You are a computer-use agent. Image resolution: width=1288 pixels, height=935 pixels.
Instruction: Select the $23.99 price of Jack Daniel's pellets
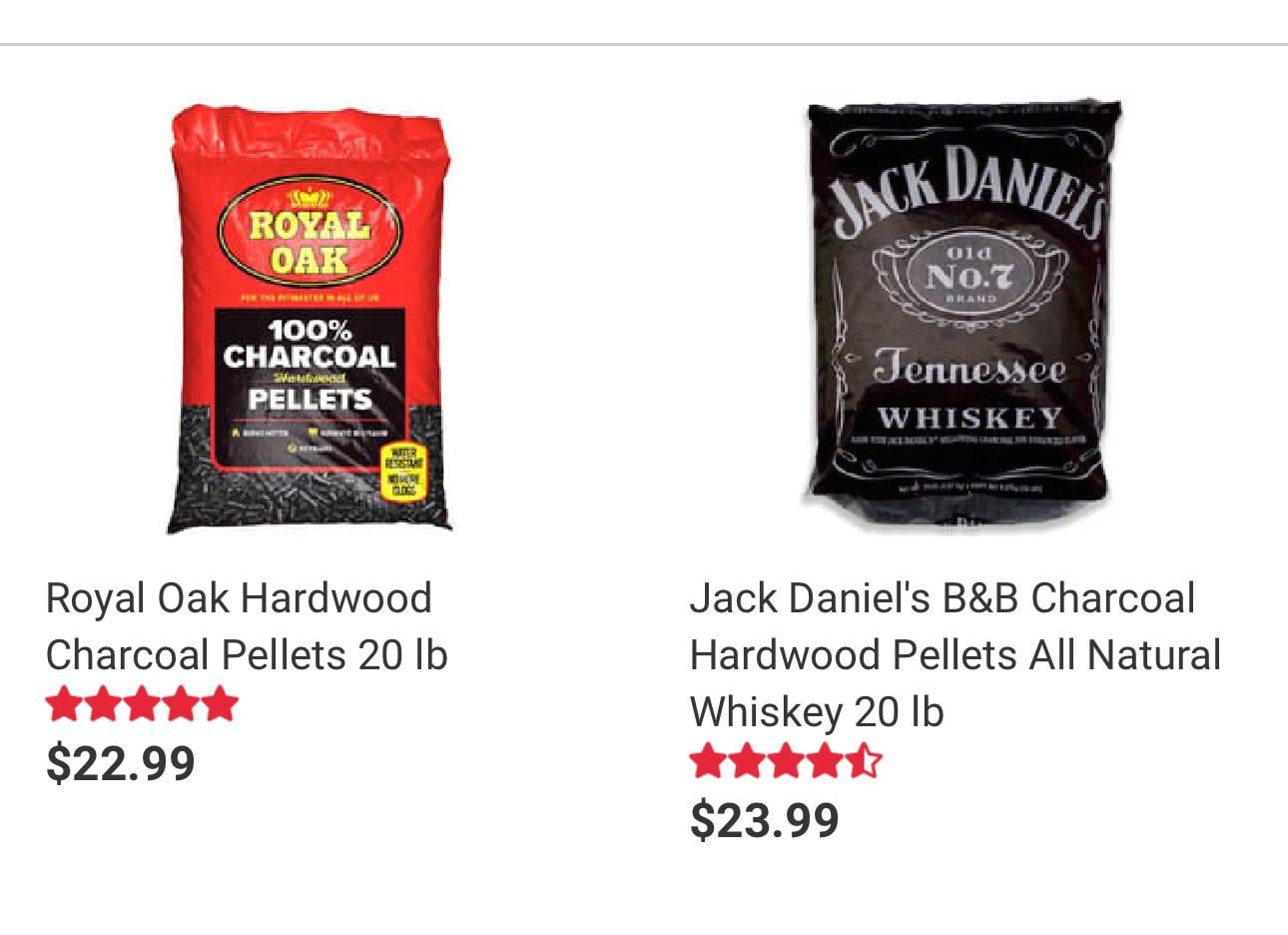point(765,820)
